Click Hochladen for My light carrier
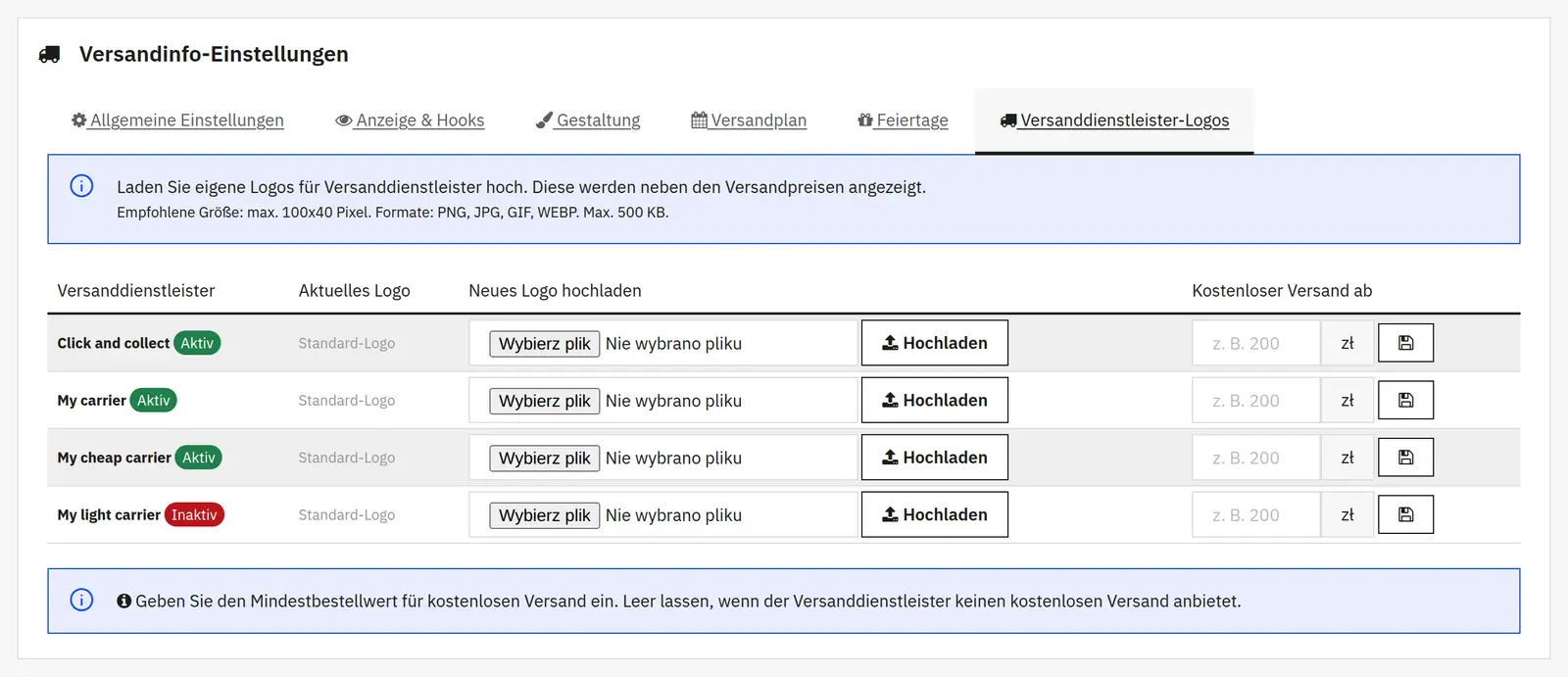 (935, 514)
